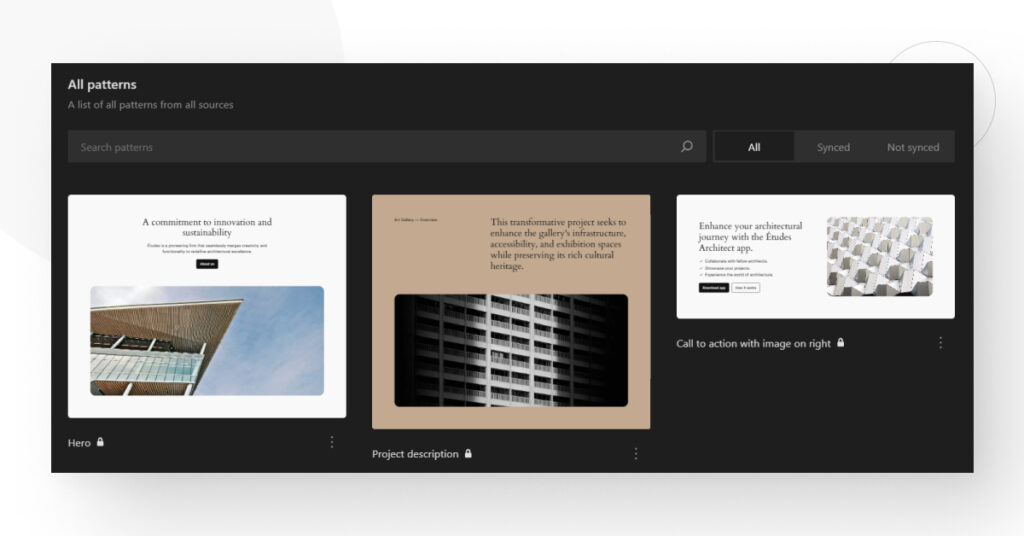Click lock icon beside Call to action title

(x=840, y=343)
